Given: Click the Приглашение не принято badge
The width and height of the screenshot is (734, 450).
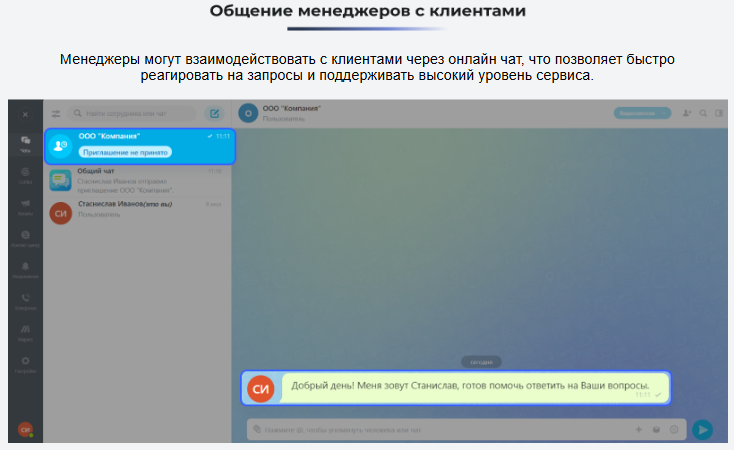Looking at the screenshot, I should [x=125, y=152].
